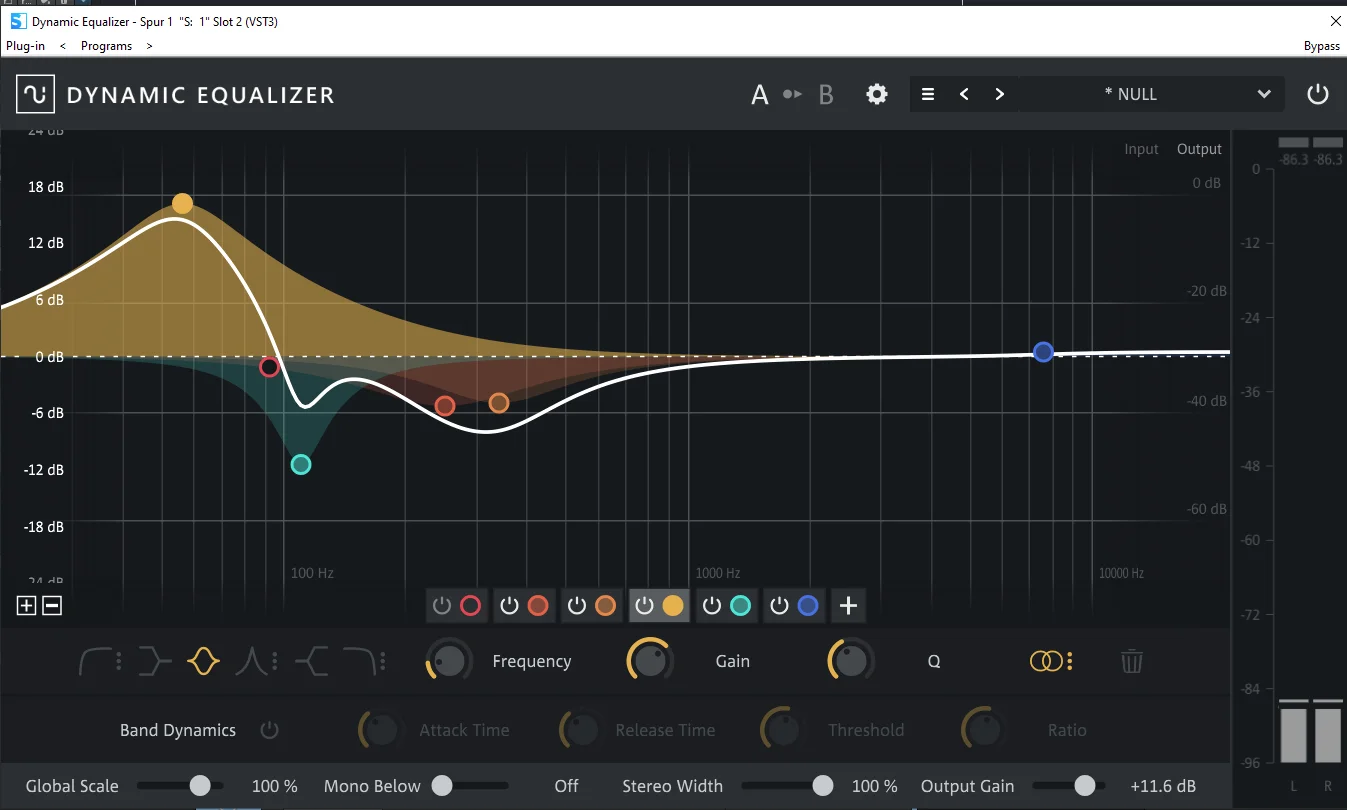This screenshot has width=1347, height=810.
Task: Choose the band-pass filter shape icon
Action: tap(250, 661)
